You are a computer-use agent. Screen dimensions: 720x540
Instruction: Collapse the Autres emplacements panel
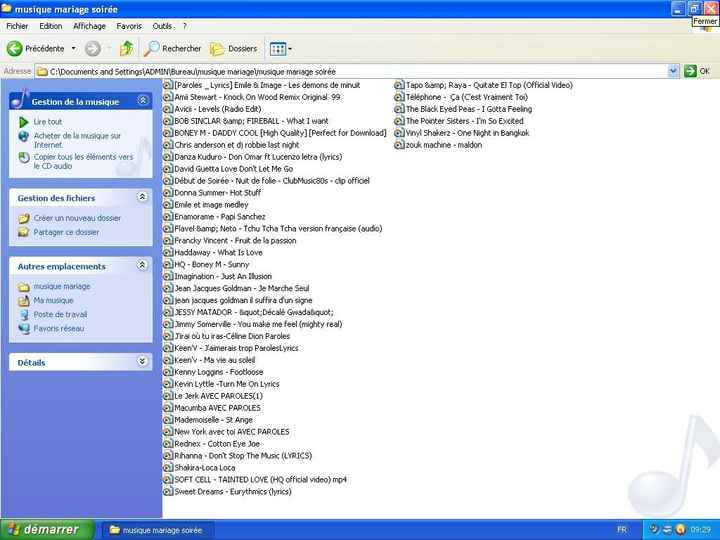[142, 265]
